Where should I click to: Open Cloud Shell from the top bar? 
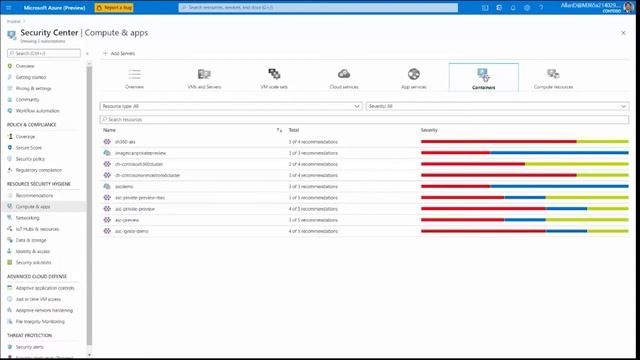pyautogui.click(x=485, y=7)
